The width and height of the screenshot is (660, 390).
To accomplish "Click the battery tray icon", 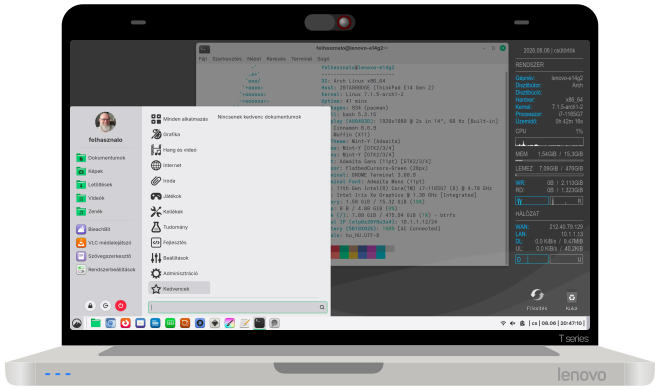I will tap(522, 323).
